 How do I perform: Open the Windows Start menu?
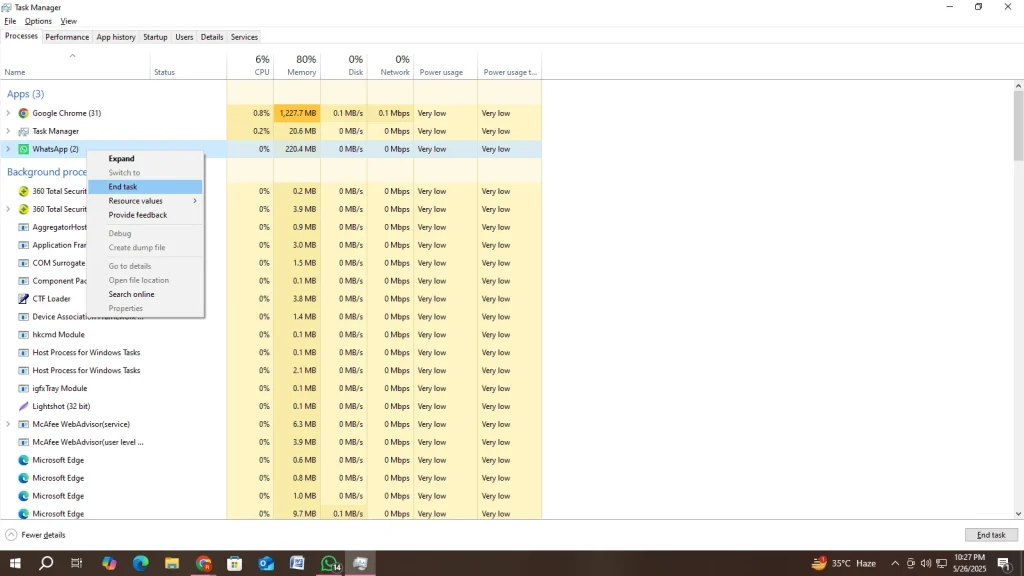pyautogui.click(x=14, y=563)
